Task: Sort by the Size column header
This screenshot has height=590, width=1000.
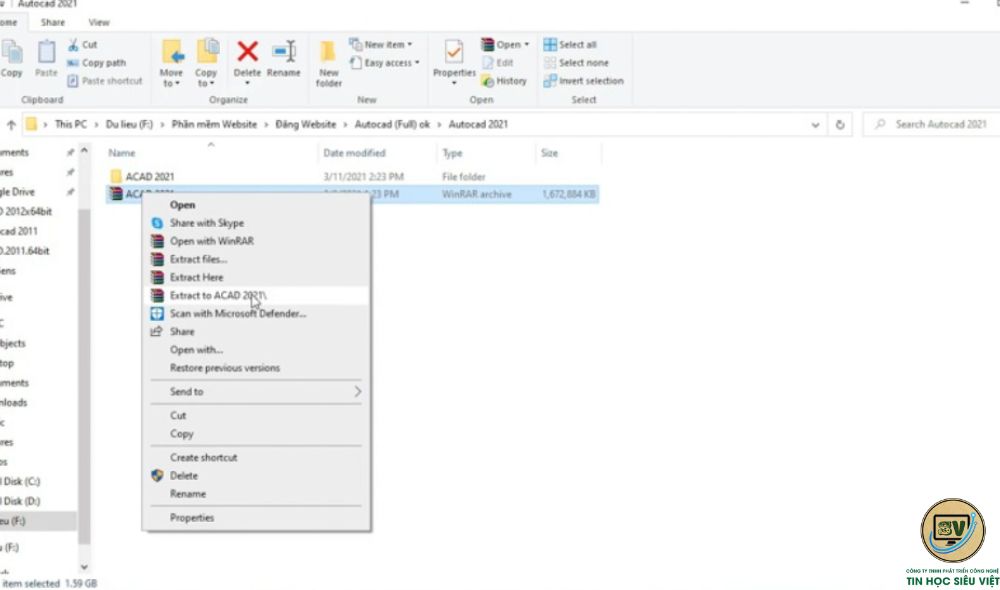Action: tap(550, 153)
